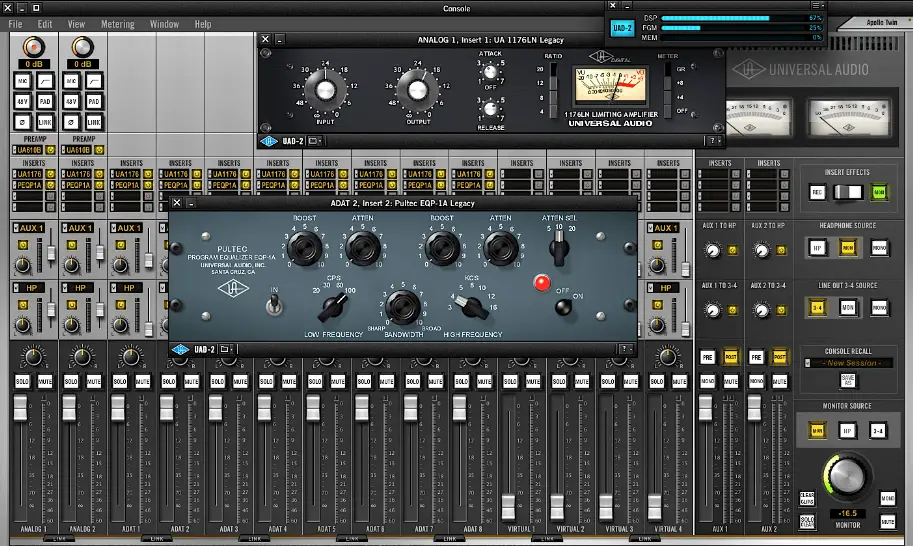The height and width of the screenshot is (546, 913).
Task: Open the Window menu
Action: click(164, 24)
